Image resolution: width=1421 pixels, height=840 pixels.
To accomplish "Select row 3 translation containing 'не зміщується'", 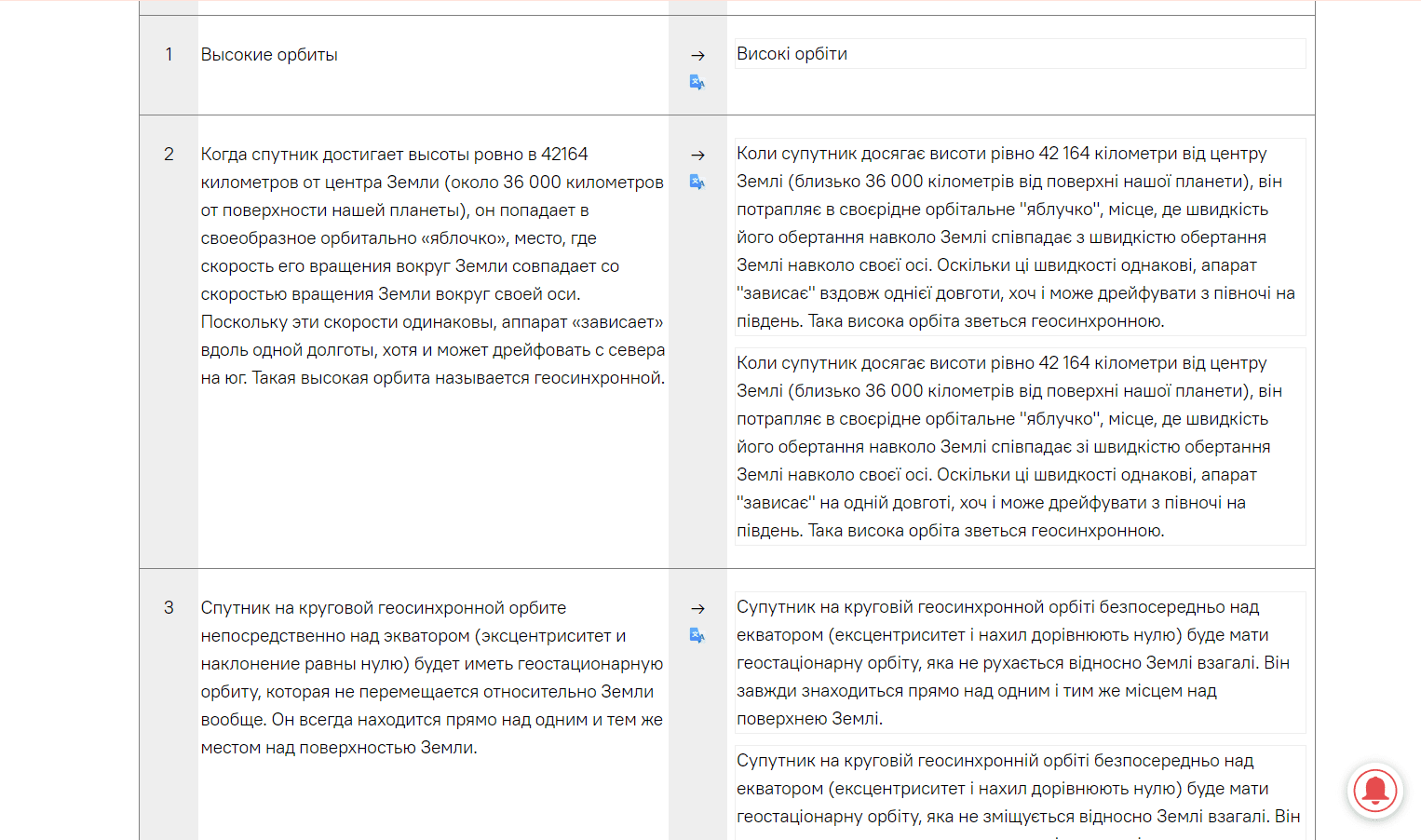I will (x=1020, y=792).
